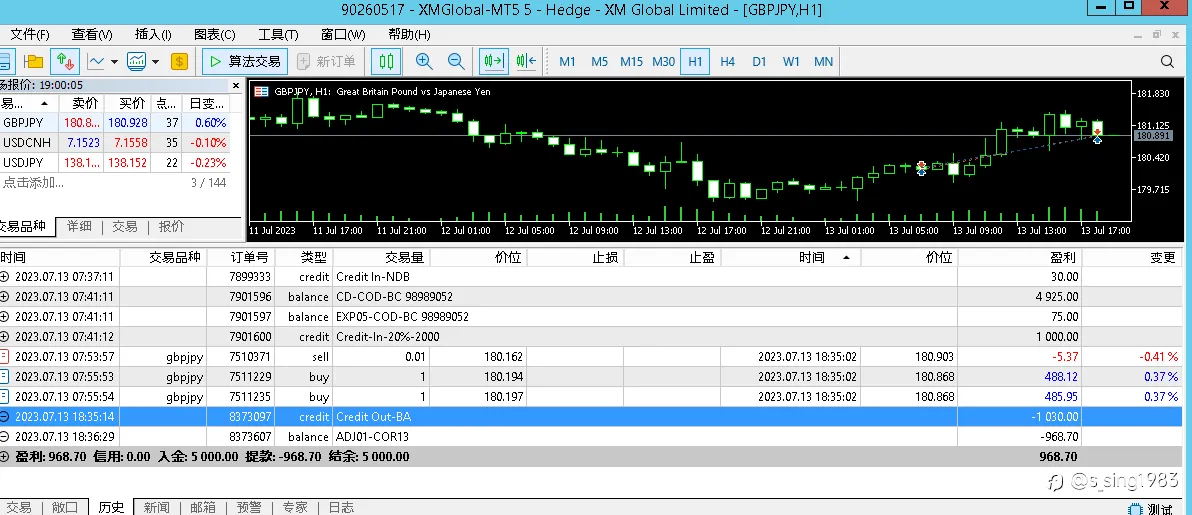This screenshot has height=515, width=1192.
Task: Expand the CD-COD-BC 98989052 row
Action: [5, 297]
